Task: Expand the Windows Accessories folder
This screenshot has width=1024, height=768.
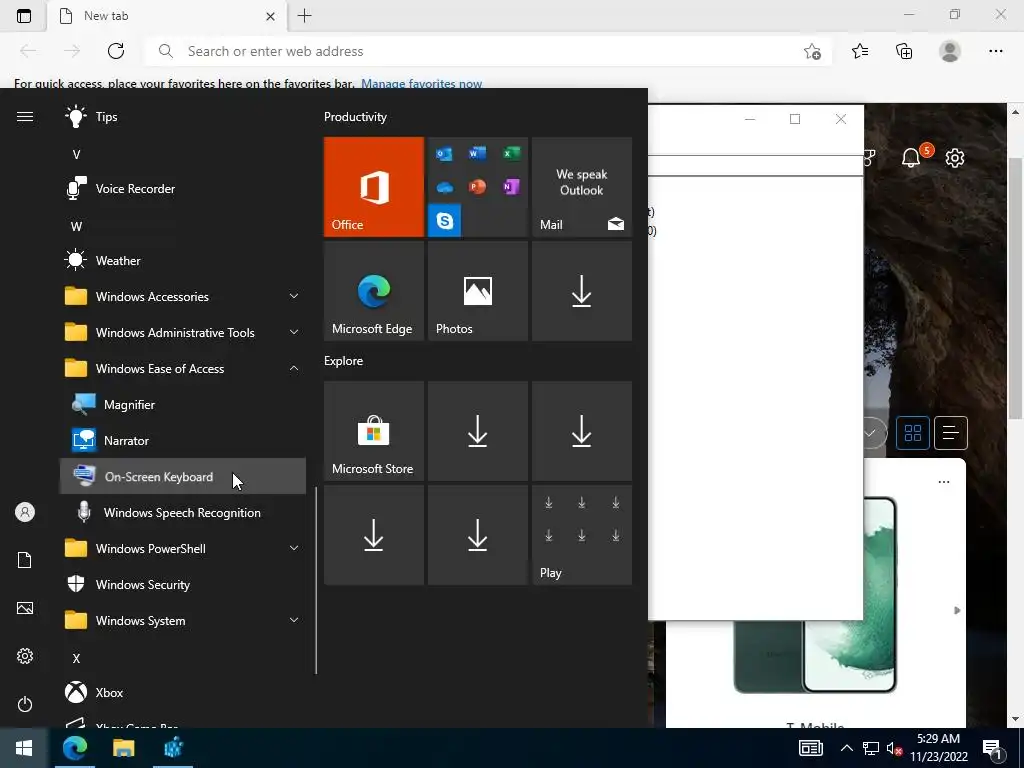Action: click(183, 296)
